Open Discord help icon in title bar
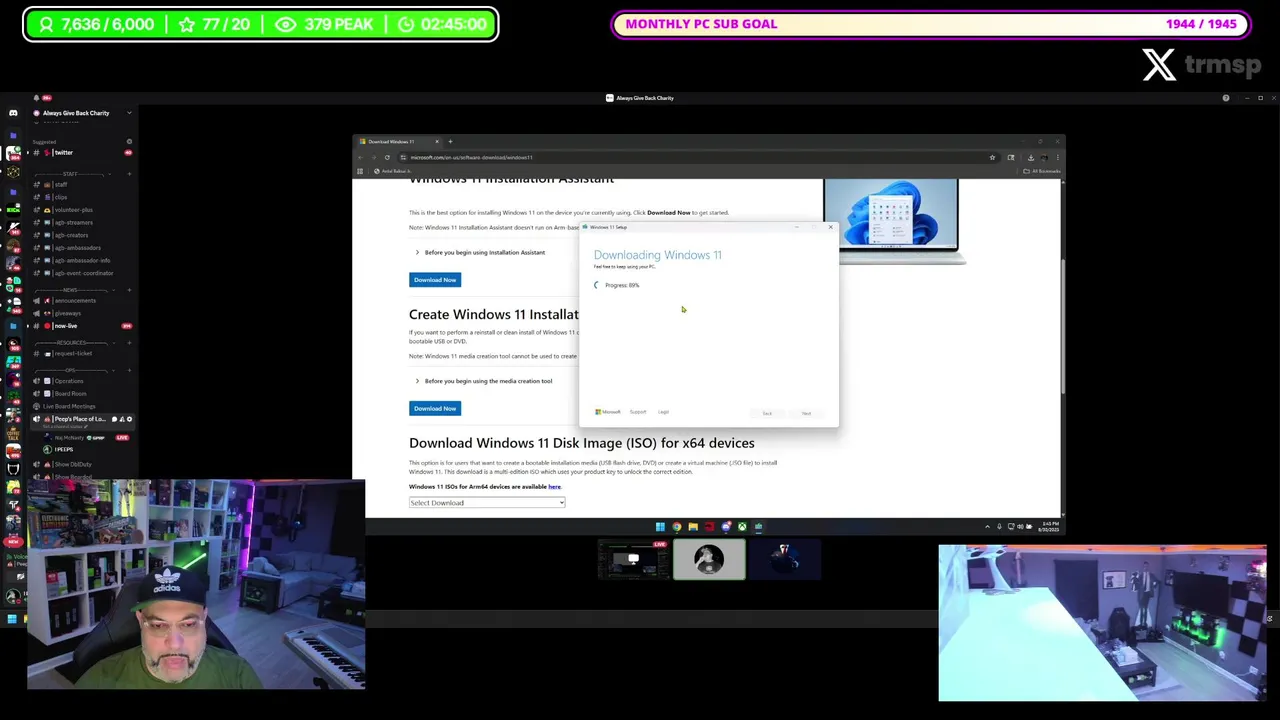This screenshot has height=720, width=1280. (x=1226, y=98)
